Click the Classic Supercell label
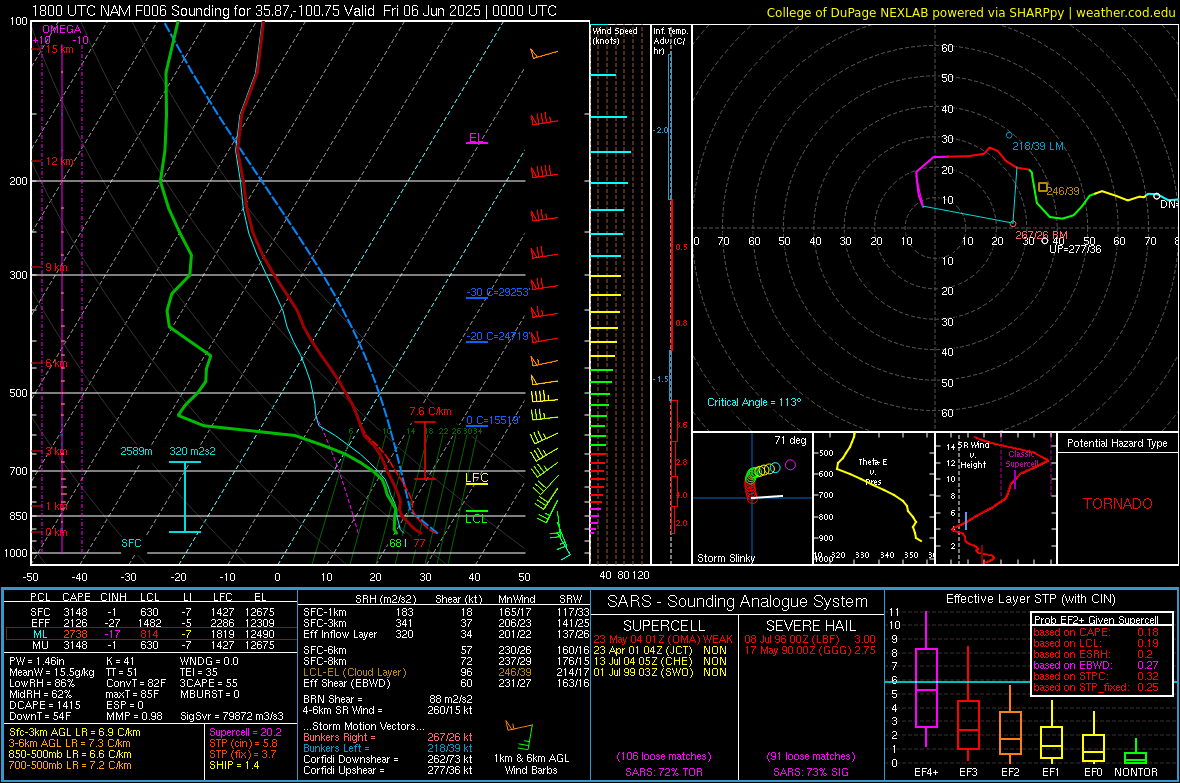Screen dimensions: 1180x783 (x=1022, y=459)
